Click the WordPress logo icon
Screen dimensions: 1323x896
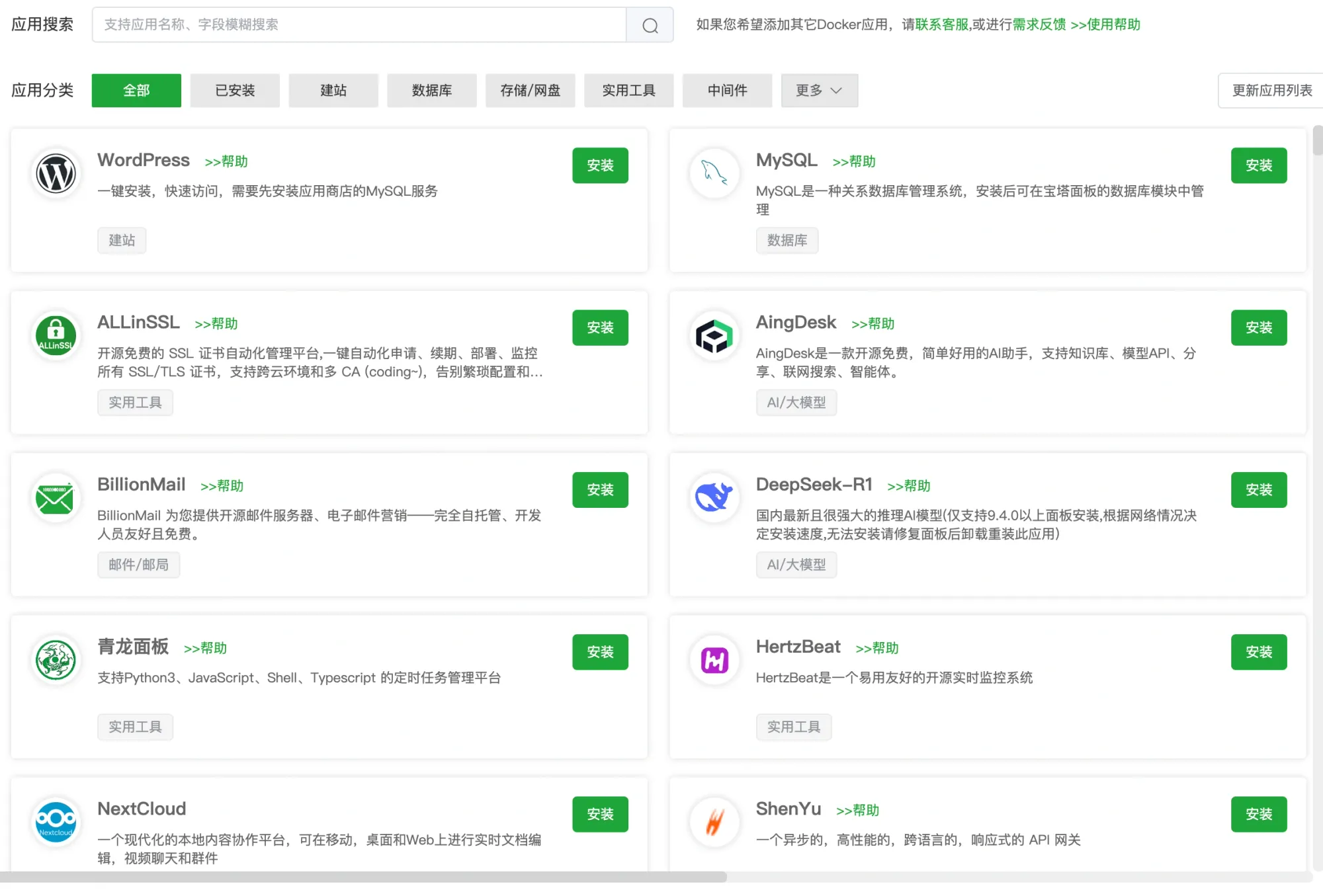pos(56,173)
